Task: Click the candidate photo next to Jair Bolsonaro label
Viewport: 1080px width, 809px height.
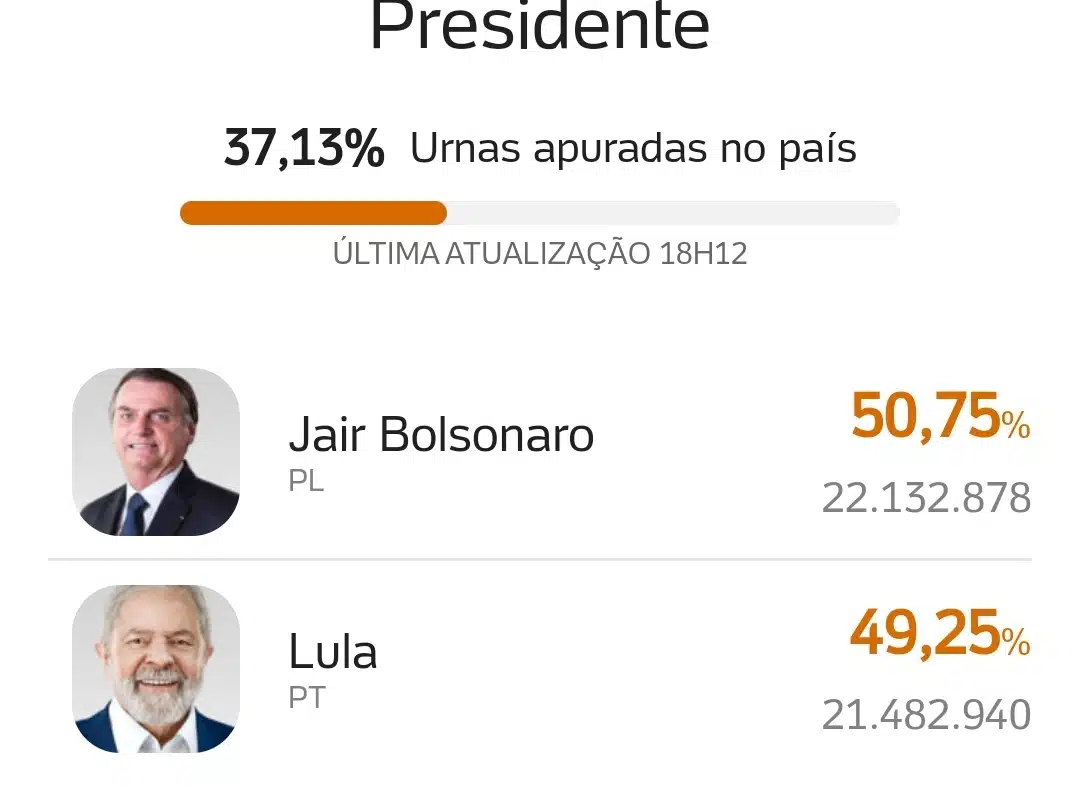Action: click(x=156, y=452)
